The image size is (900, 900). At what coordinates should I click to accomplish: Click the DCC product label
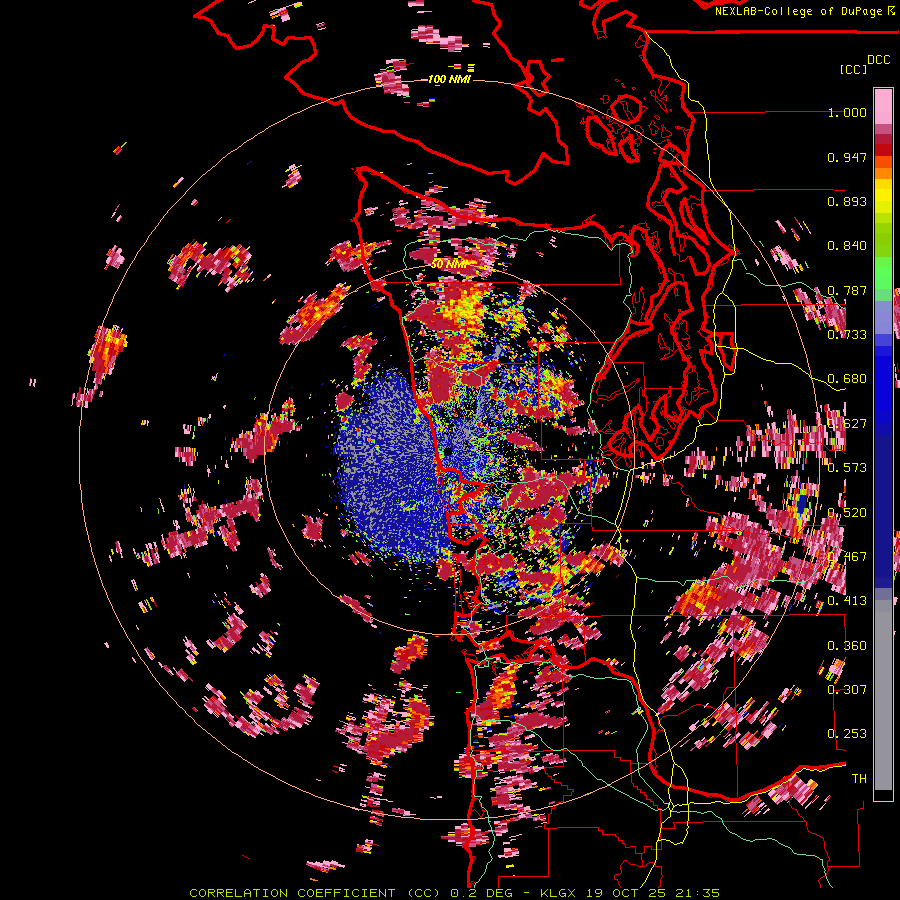click(878, 59)
